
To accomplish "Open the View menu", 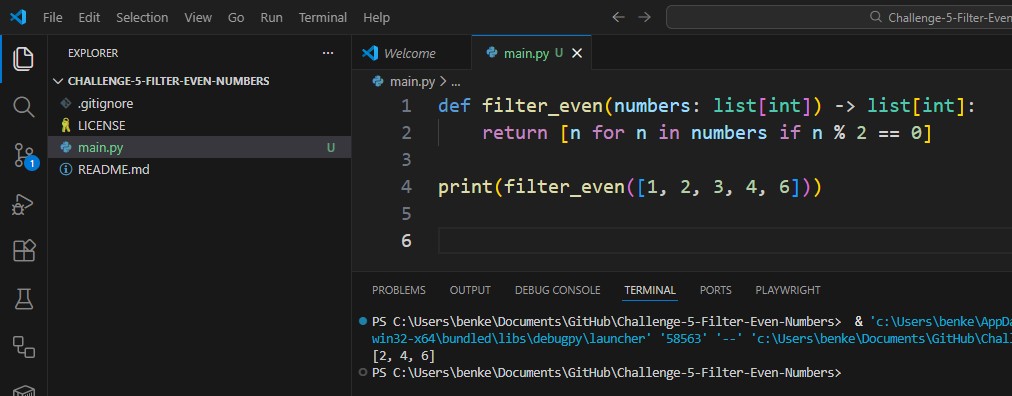I will coord(197,17).
